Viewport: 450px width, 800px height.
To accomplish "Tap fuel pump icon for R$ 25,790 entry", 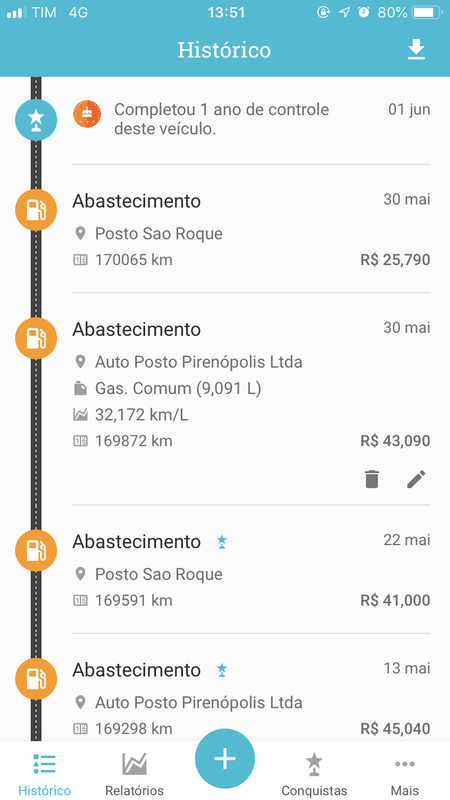I will tap(36, 210).
